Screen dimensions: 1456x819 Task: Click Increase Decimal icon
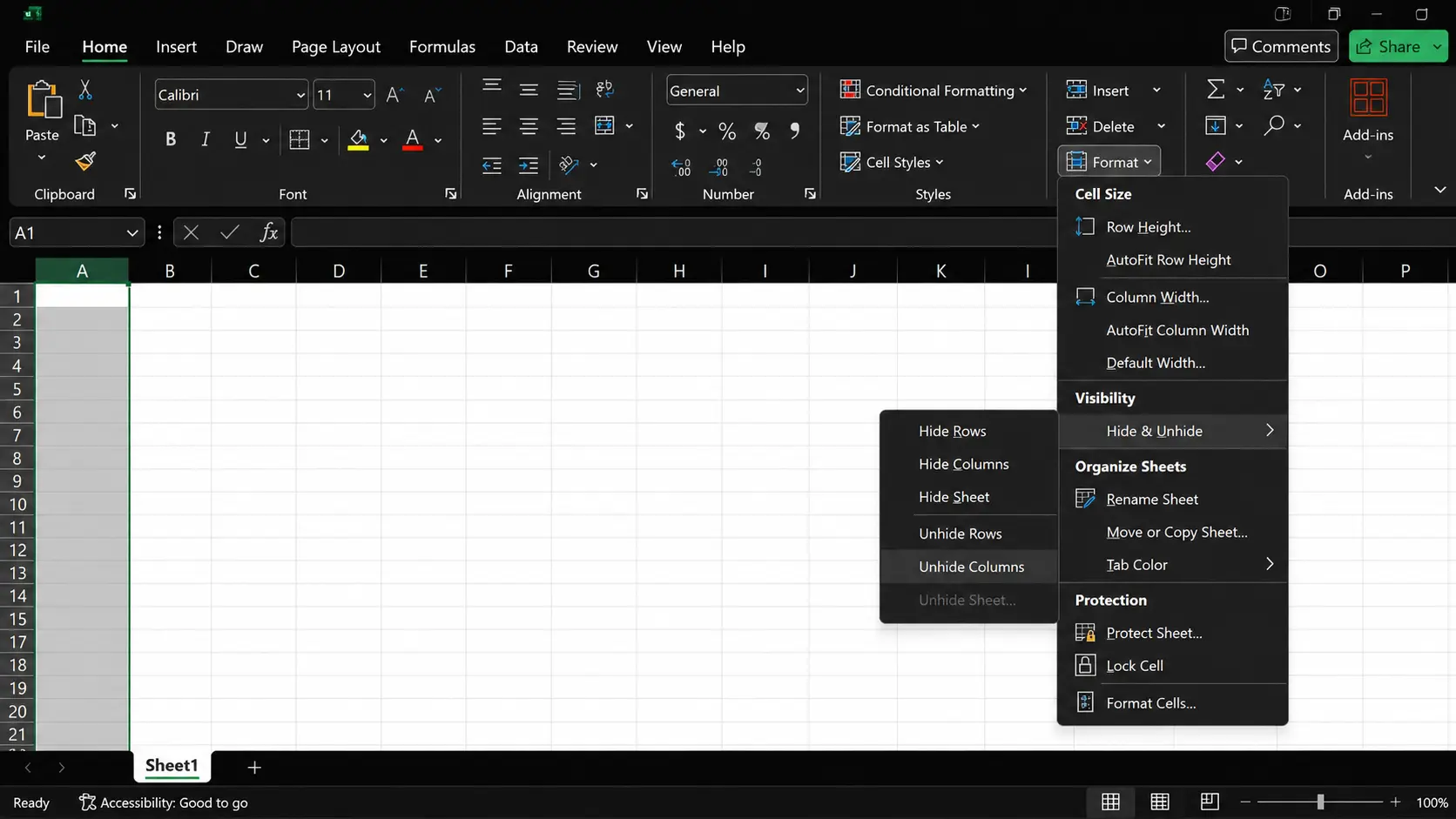[x=681, y=166]
